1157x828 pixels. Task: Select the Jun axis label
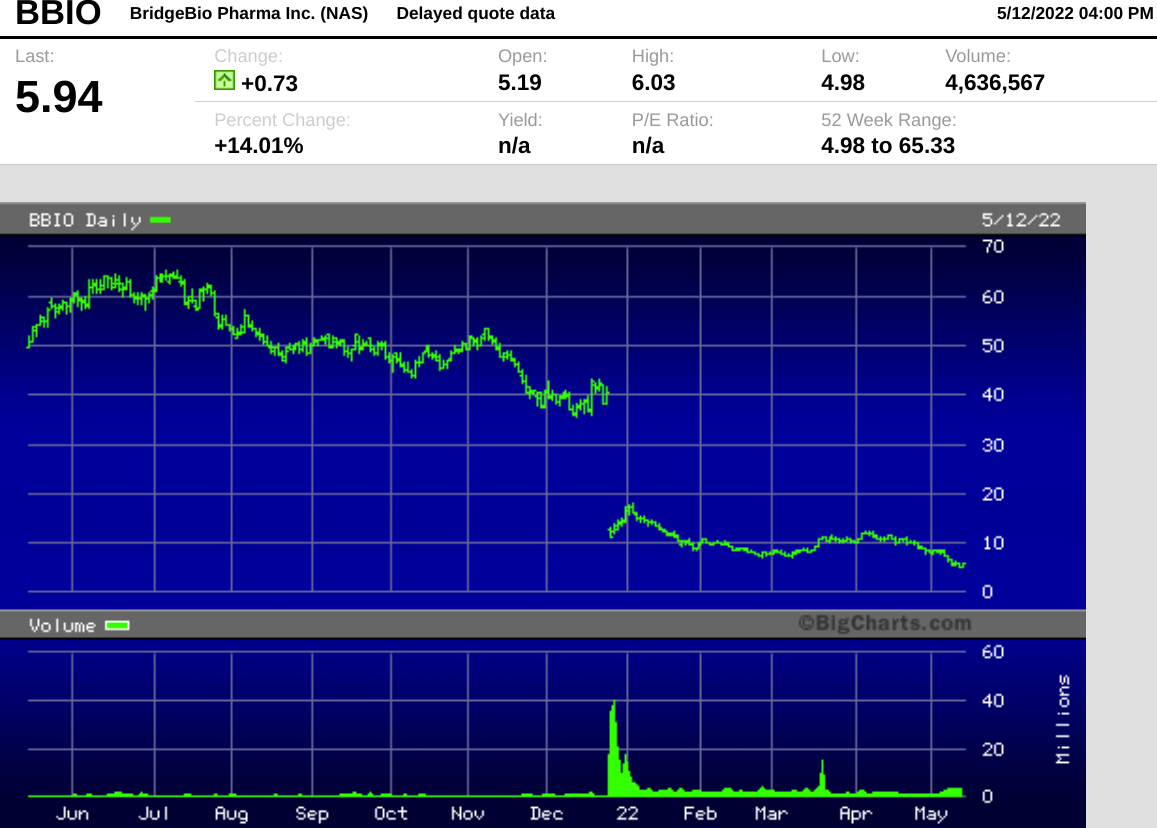pos(72,814)
